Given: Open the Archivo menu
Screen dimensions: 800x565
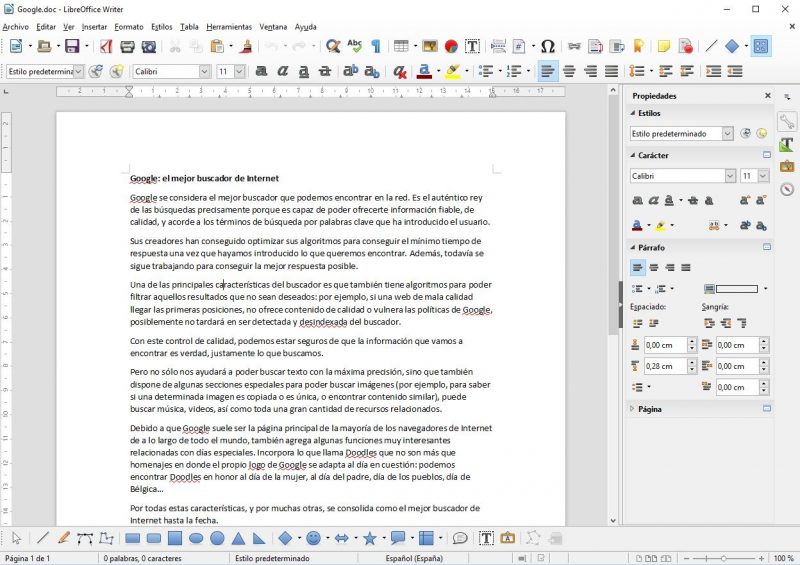Looking at the screenshot, I should coord(16,27).
